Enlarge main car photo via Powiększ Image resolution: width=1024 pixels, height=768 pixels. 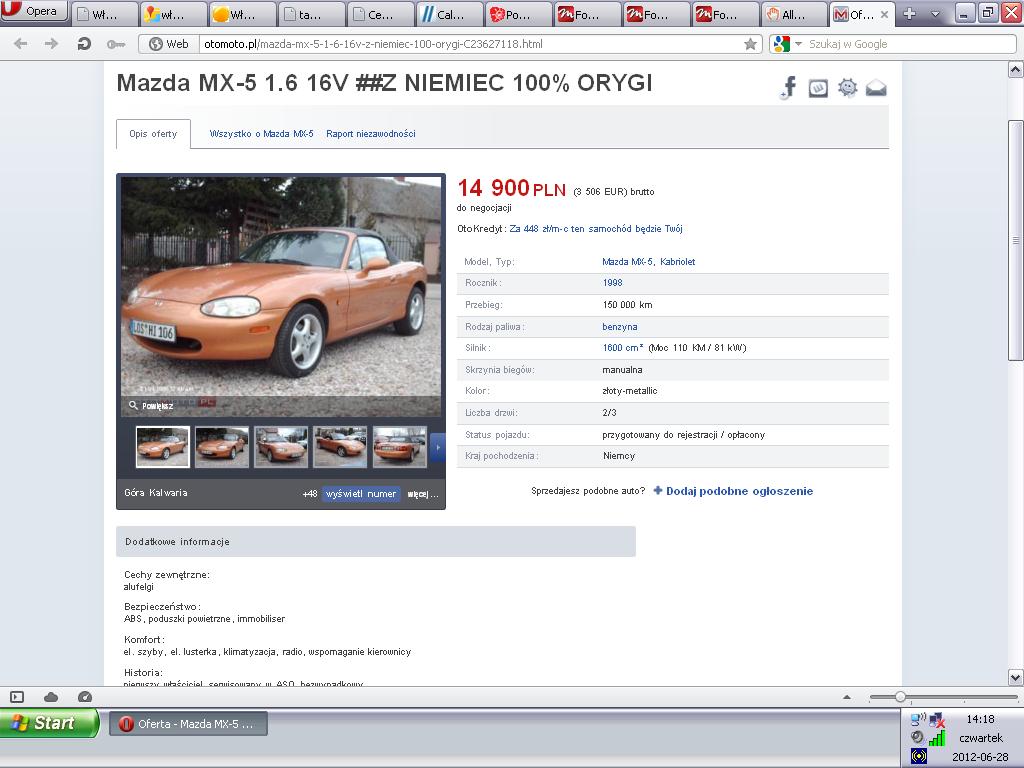pos(151,406)
